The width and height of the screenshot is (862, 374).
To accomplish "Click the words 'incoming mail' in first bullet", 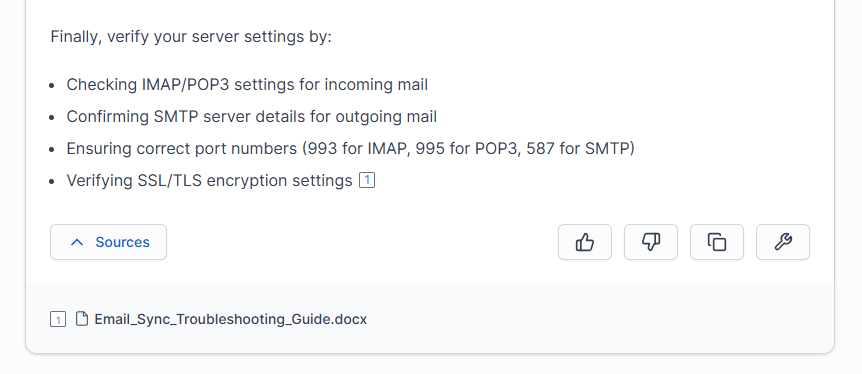I will [376, 85].
